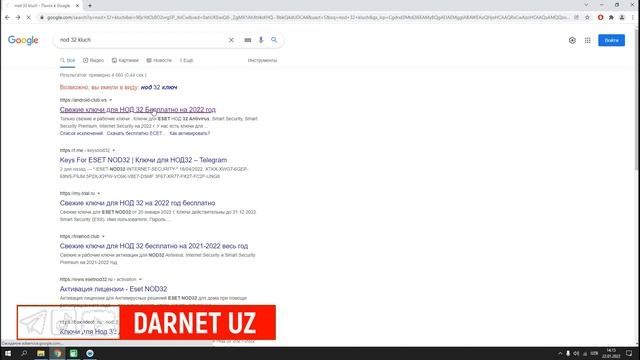Click the blue Войти sign-in button
Screen dimensions: 640x360
pos(611,40)
